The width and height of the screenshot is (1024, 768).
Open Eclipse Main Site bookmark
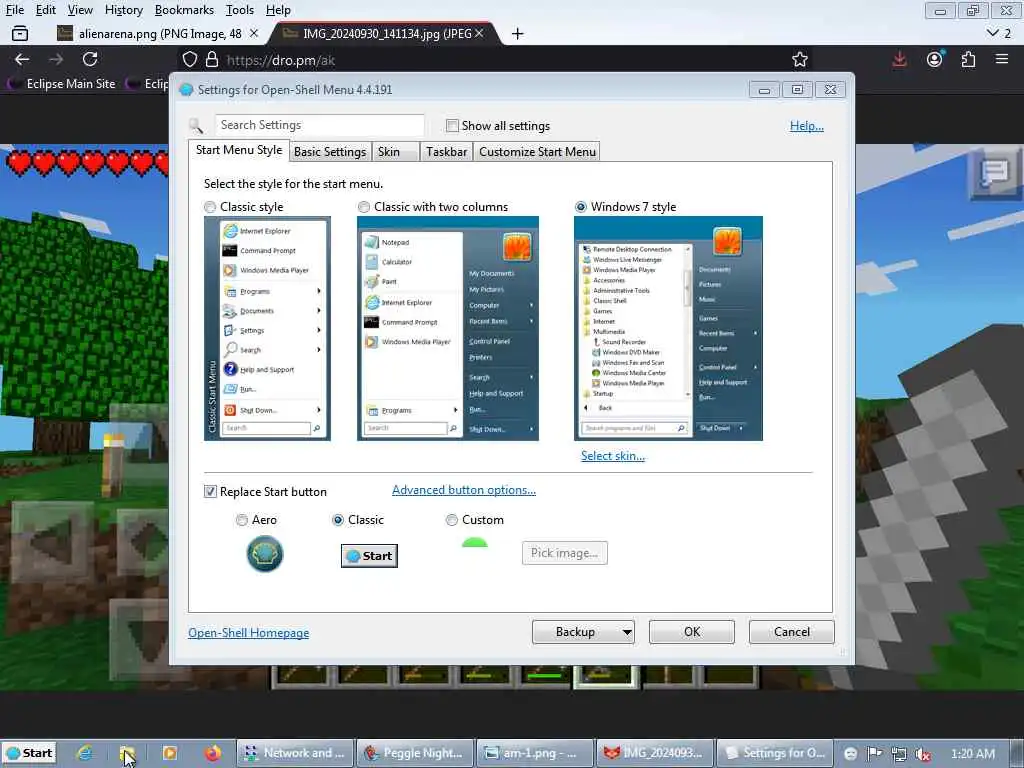click(62, 84)
